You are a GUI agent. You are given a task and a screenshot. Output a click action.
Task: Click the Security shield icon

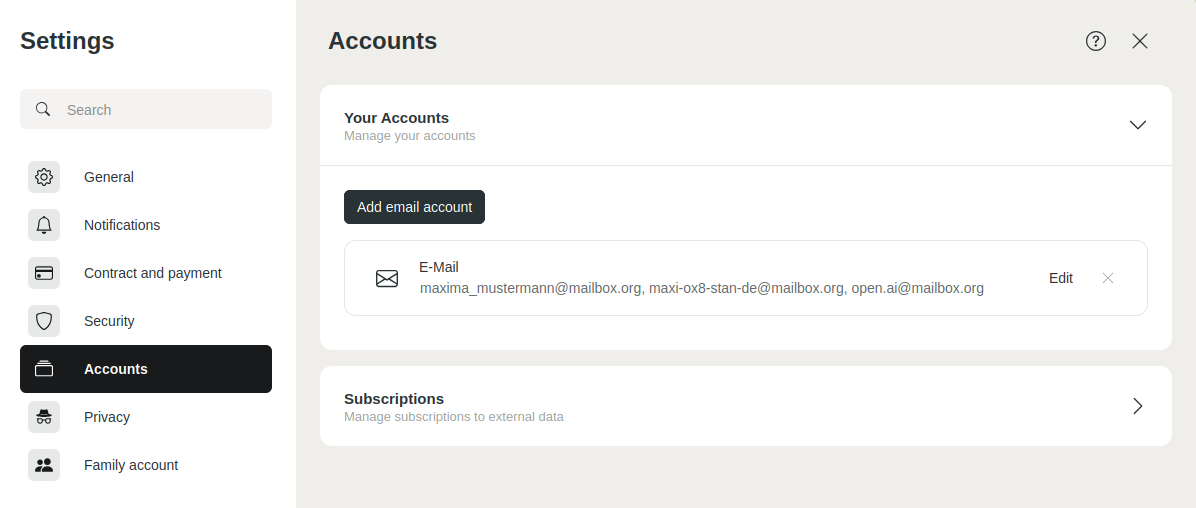click(44, 321)
